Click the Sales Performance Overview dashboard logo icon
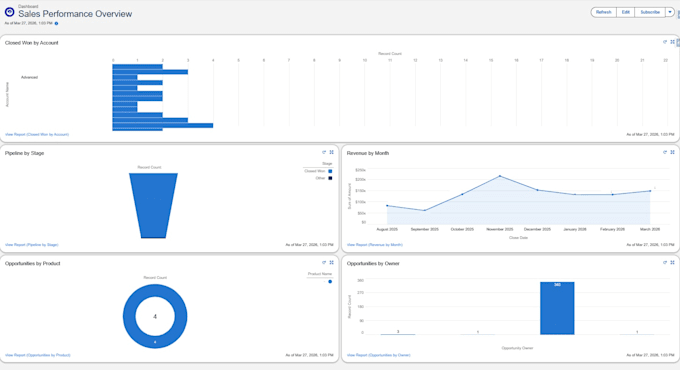680x370 pixels. (x=9, y=12)
